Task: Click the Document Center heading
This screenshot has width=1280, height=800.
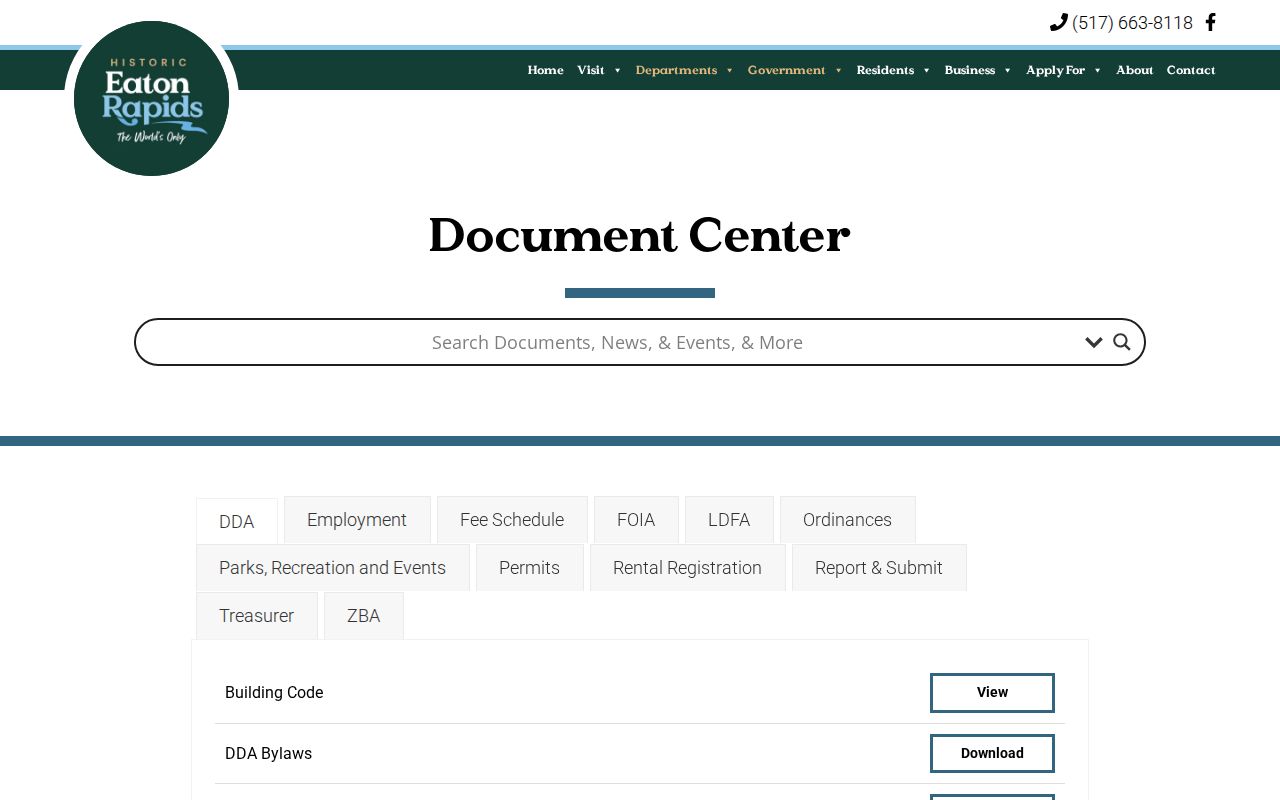Action: tap(639, 237)
